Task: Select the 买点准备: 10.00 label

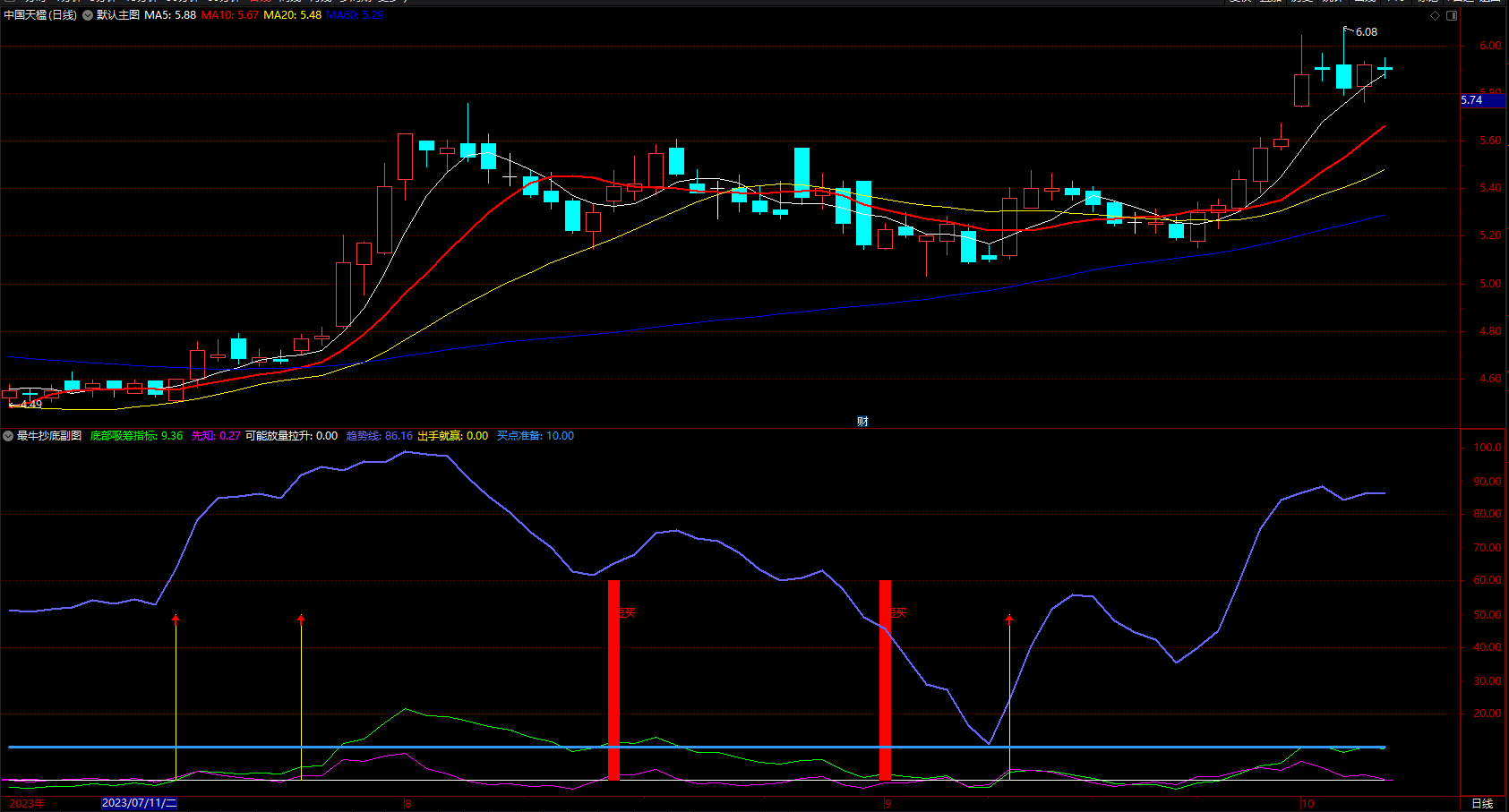Action: coord(536,436)
